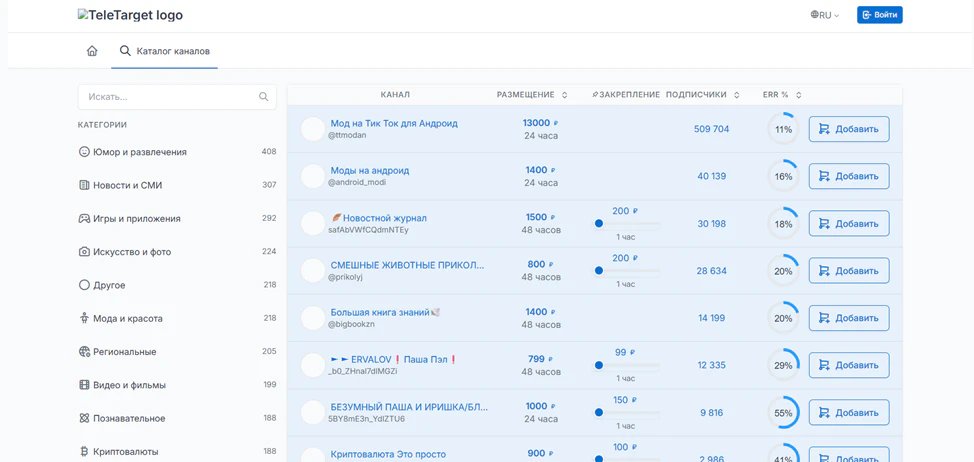
Task: Open Большая книга знаний channel link
Action: [385, 312]
